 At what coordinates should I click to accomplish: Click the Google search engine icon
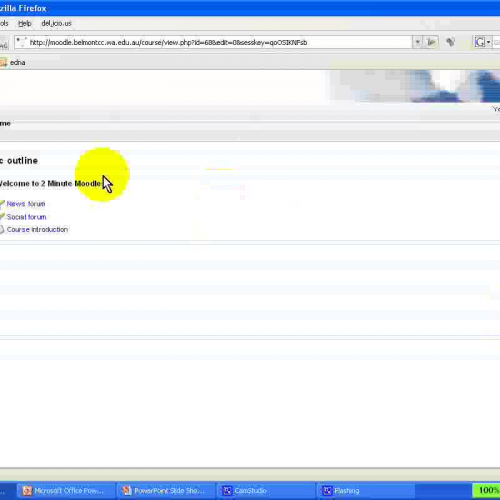[480, 42]
